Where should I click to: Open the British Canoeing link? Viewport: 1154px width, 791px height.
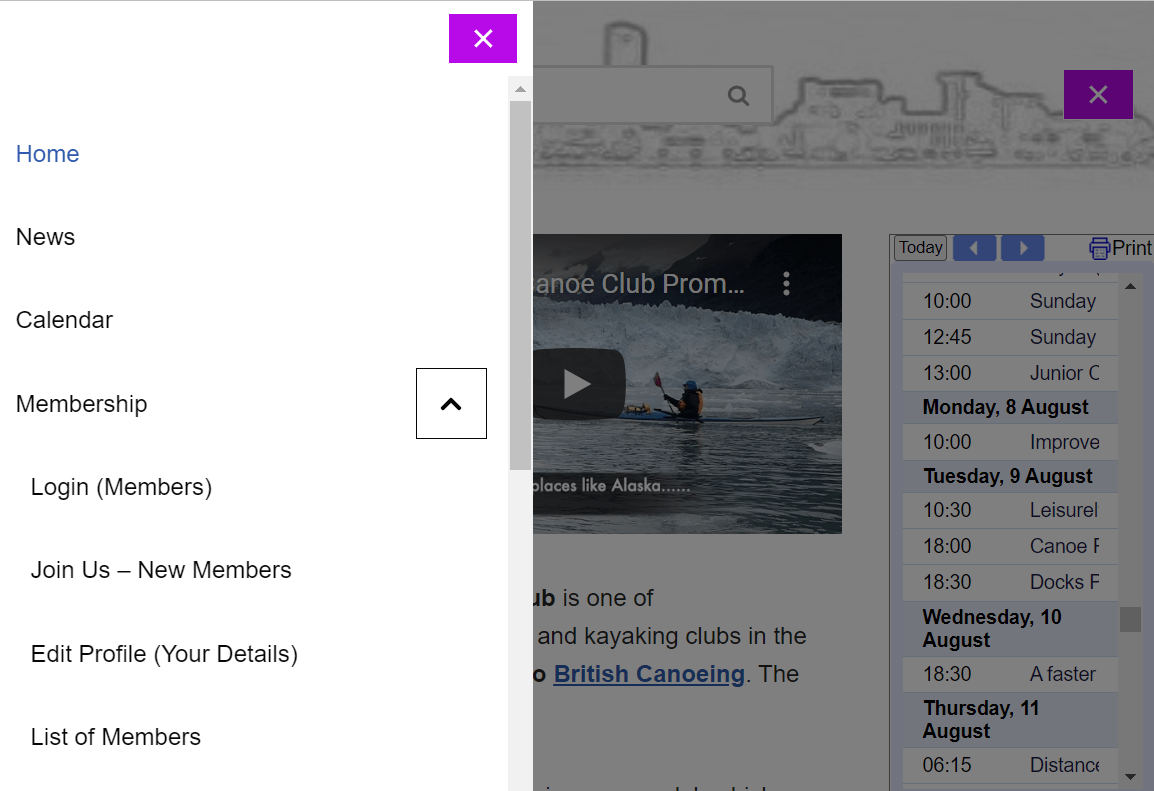pyautogui.click(x=648, y=674)
